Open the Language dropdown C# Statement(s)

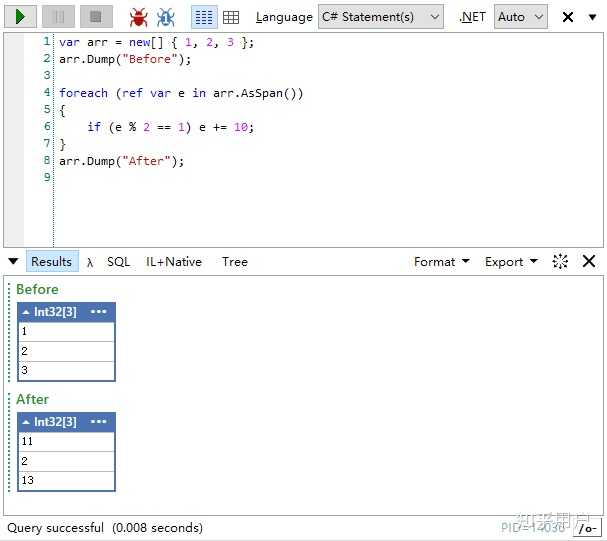coord(381,17)
